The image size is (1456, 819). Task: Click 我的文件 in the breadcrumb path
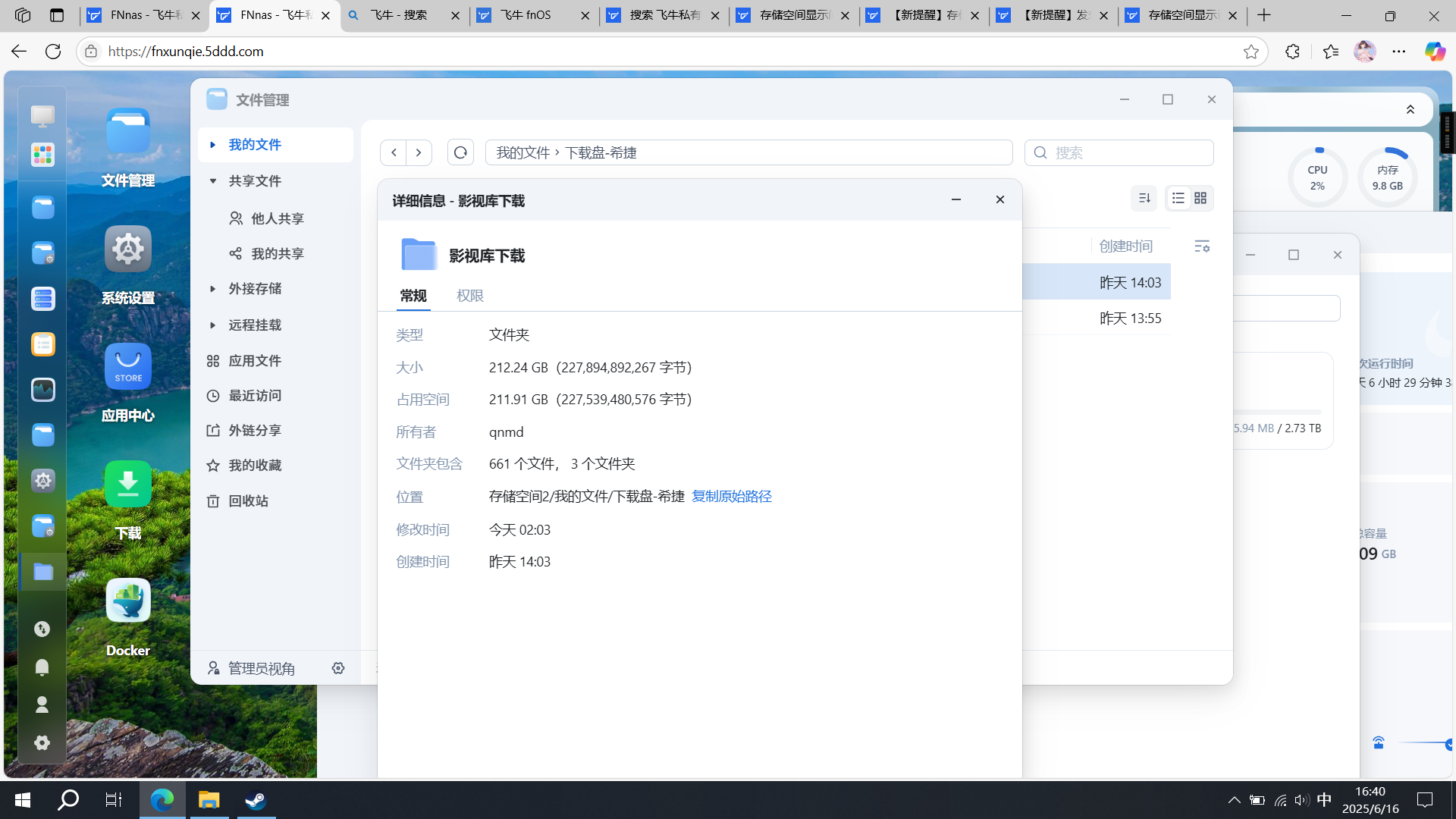coord(523,152)
